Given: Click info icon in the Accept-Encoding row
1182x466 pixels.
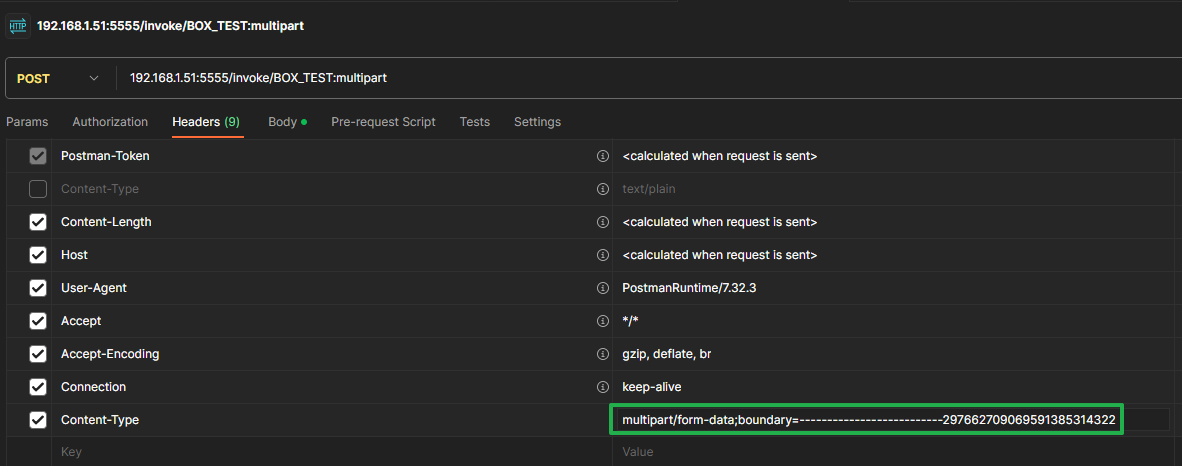Looking at the screenshot, I should pyautogui.click(x=602, y=354).
